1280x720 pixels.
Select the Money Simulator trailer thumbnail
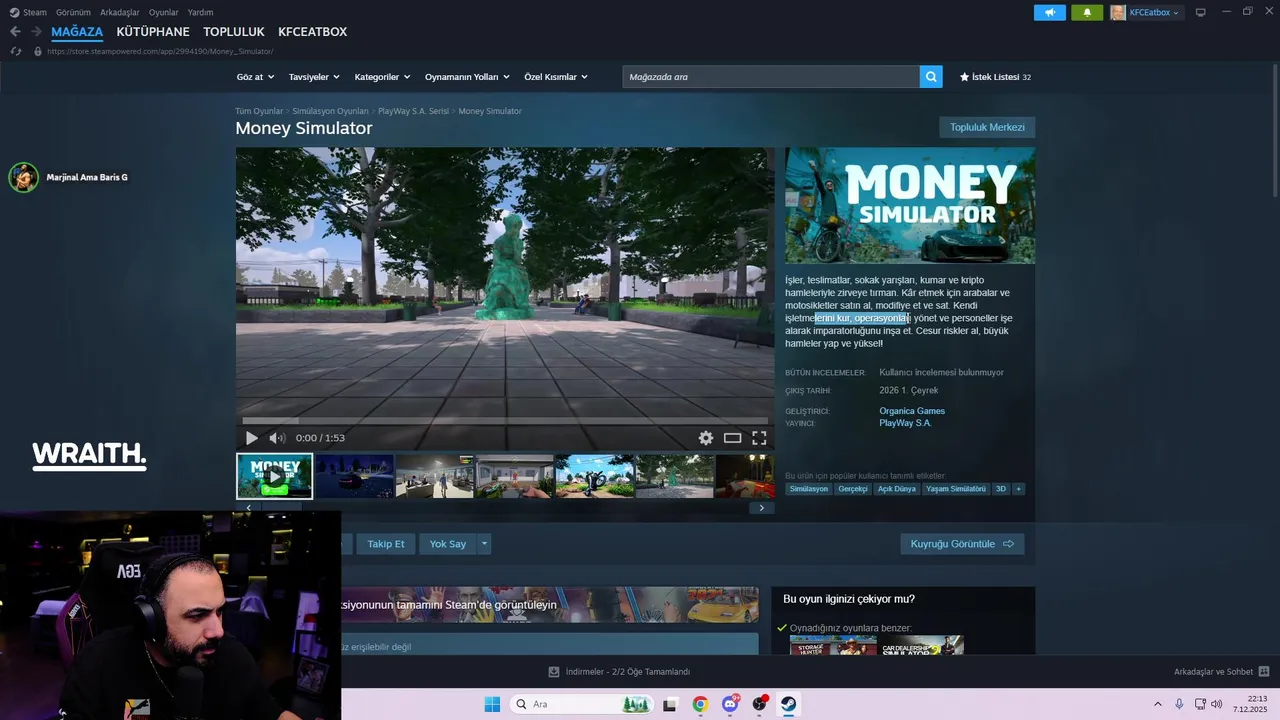point(274,476)
